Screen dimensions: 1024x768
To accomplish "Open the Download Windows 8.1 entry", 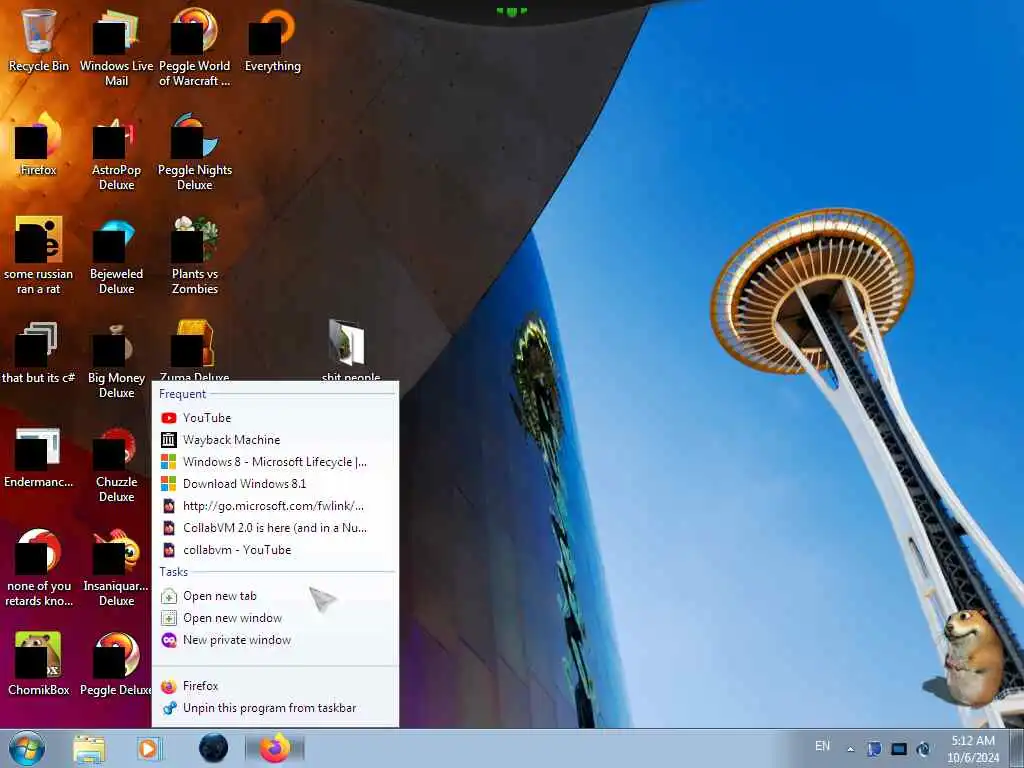I will 275,484.
